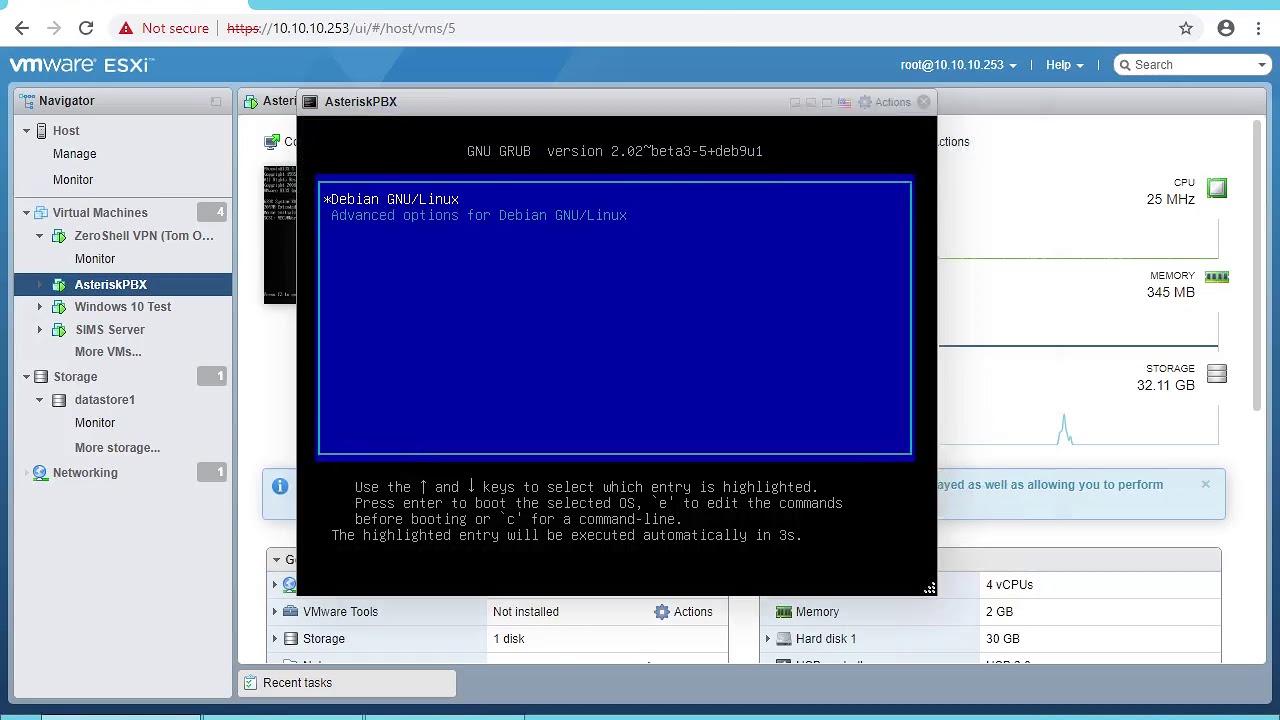Collapse the datastore1 tree node
Image resolution: width=1280 pixels, height=720 pixels.
(x=40, y=400)
